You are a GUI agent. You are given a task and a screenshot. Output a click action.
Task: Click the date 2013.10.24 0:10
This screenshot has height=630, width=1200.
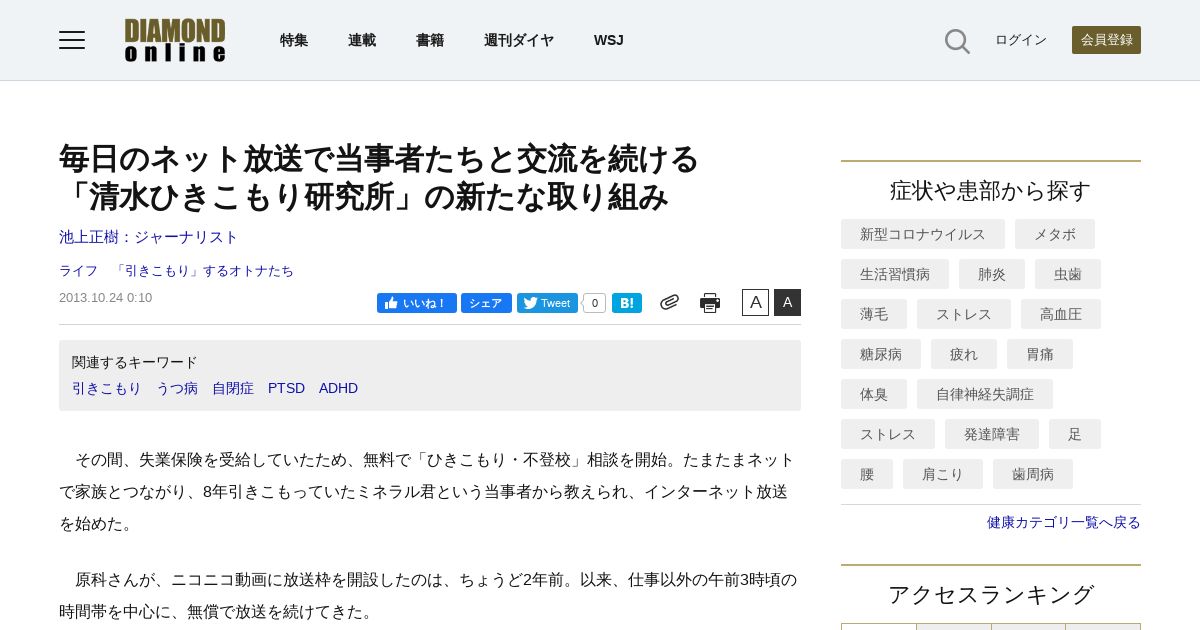tap(106, 297)
